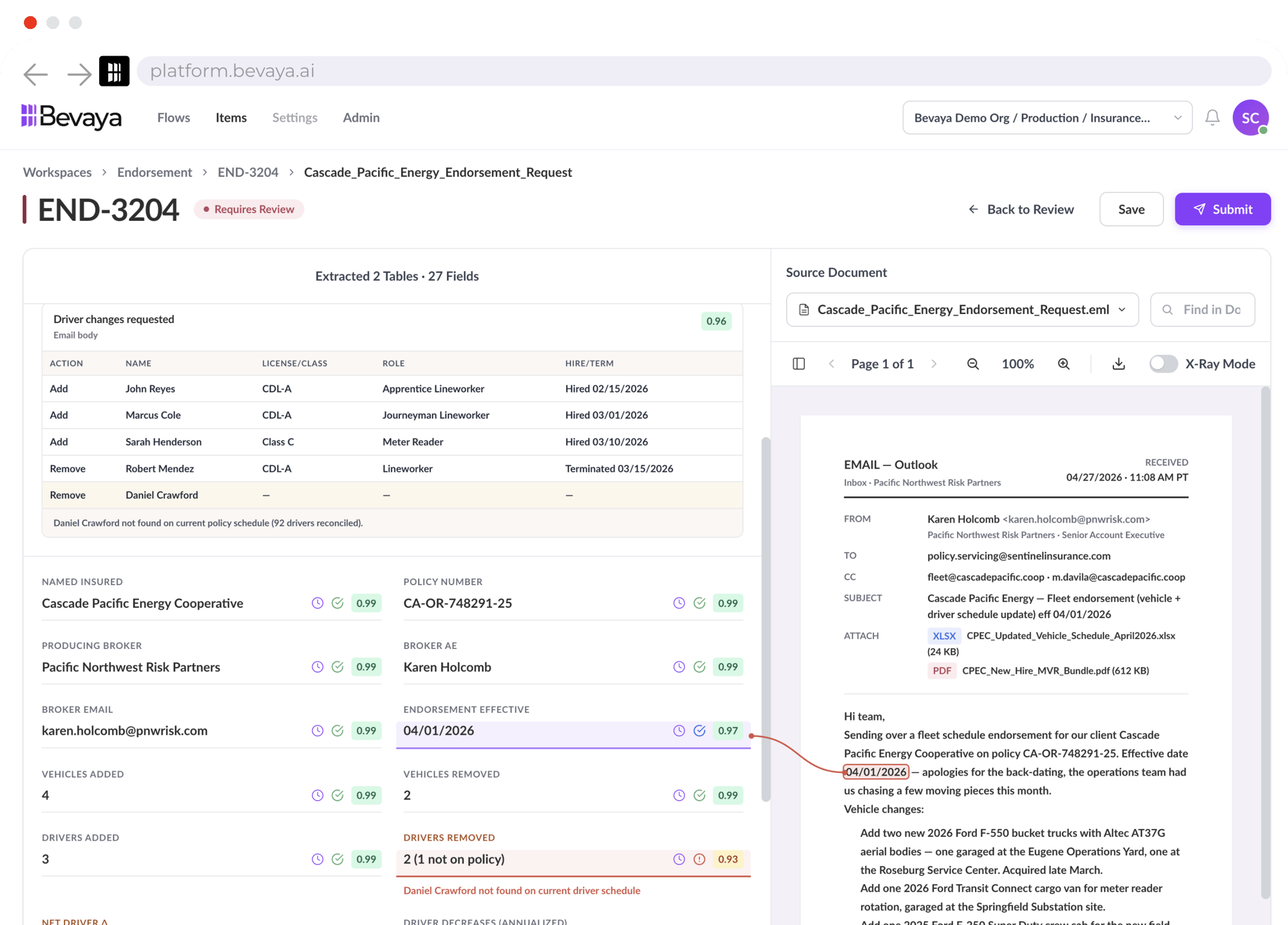Screen dimensions: 1288x925
Task: View history for Drivers Removed field
Action: click(x=679, y=859)
